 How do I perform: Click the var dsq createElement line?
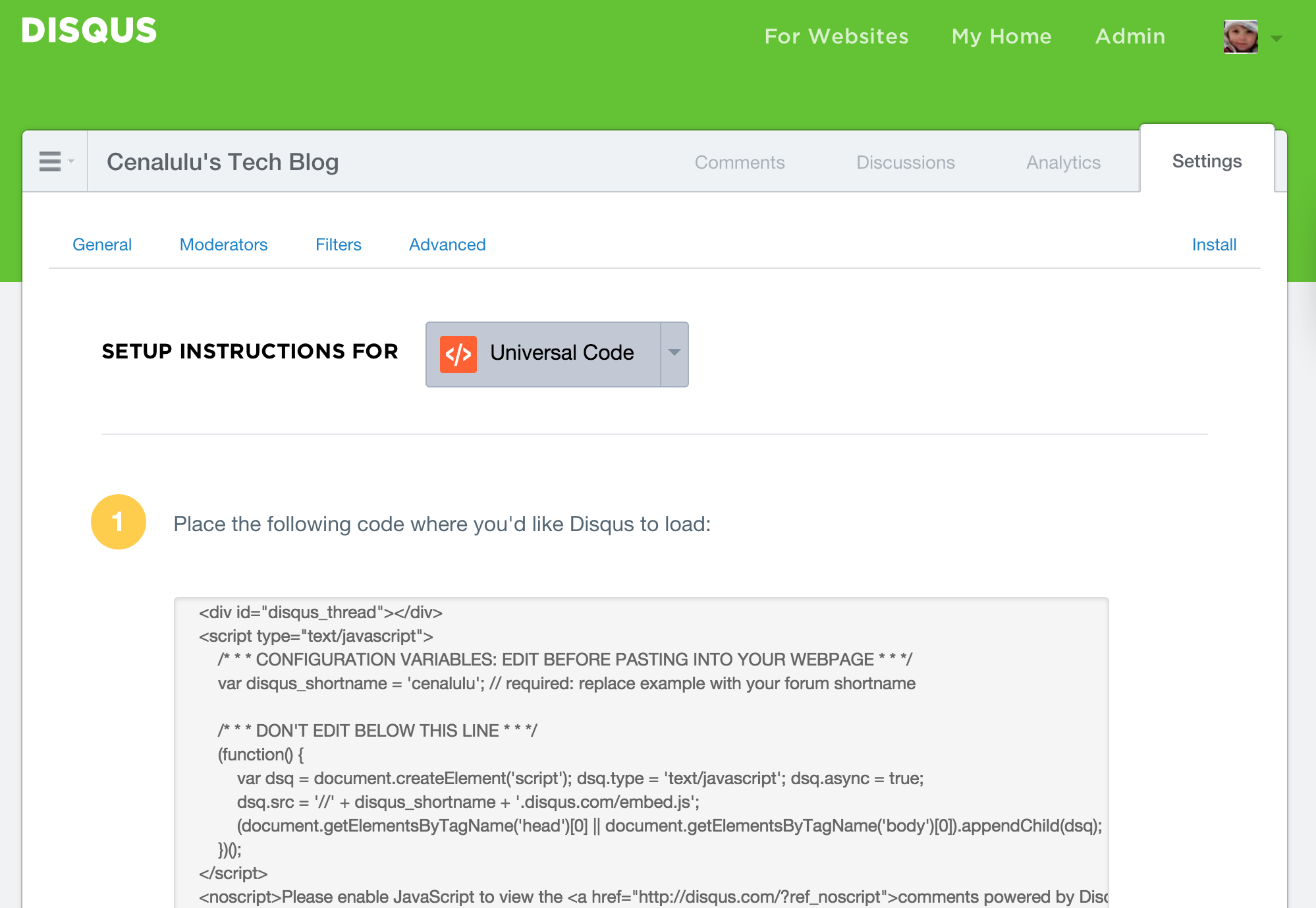pos(580,778)
